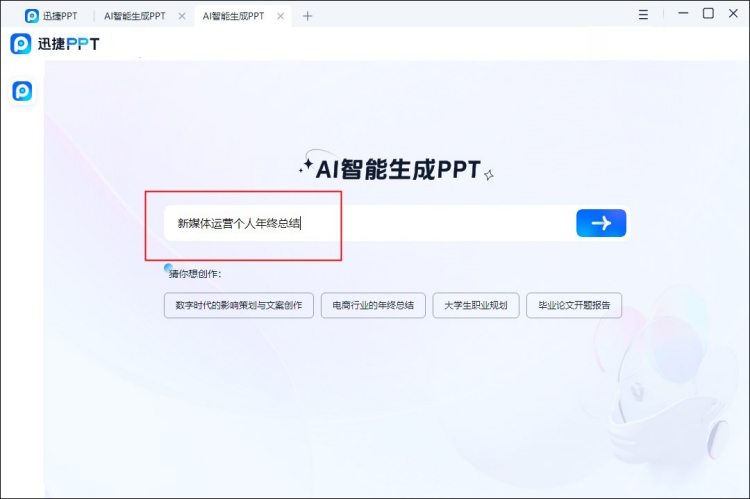Click the sidebar 迅捷PPT icon
The image size is (750, 499).
[x=22, y=91]
